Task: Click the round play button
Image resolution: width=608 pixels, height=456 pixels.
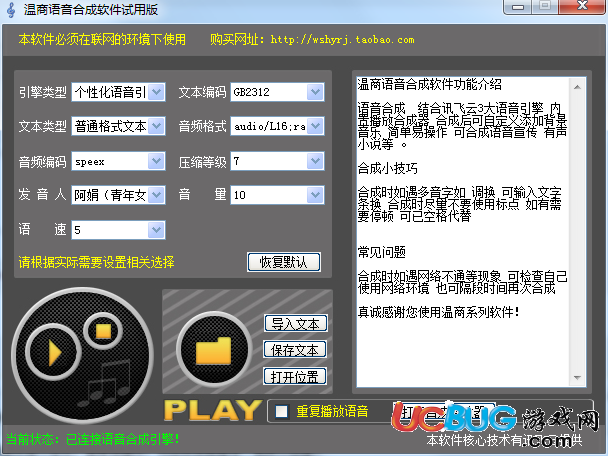Action: (x=54, y=352)
